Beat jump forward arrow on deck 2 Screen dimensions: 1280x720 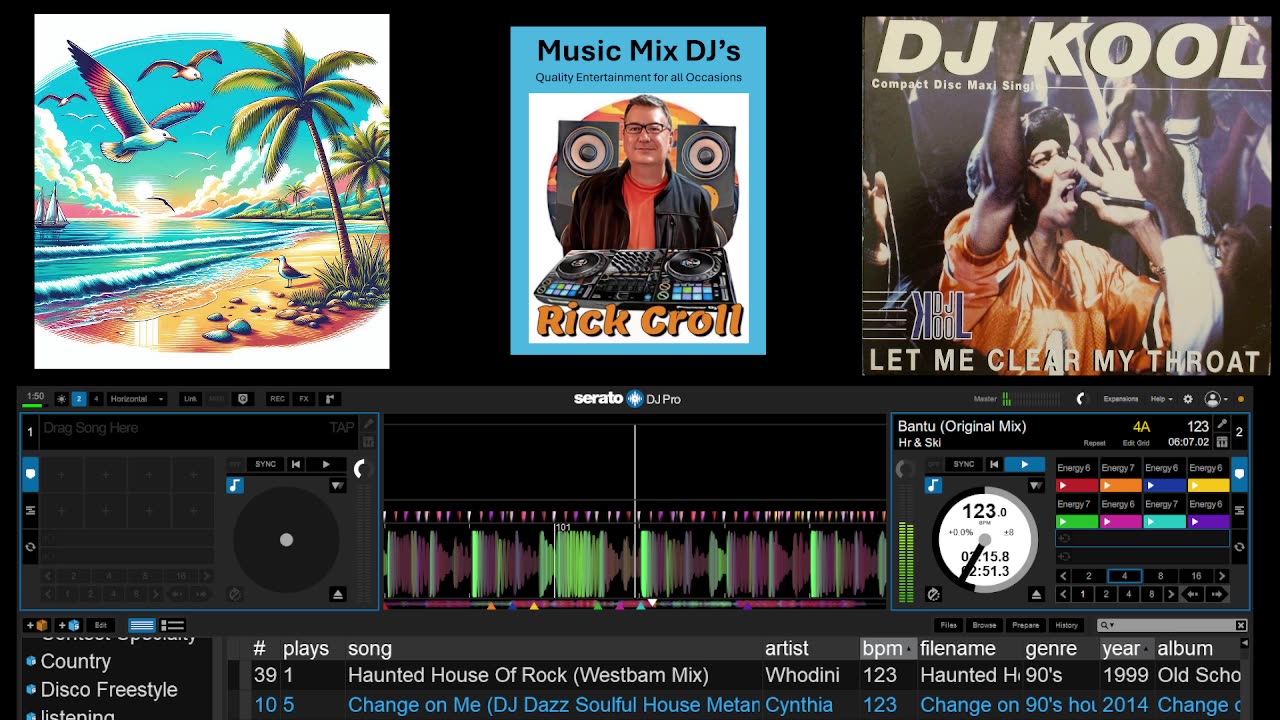pos(1217,594)
